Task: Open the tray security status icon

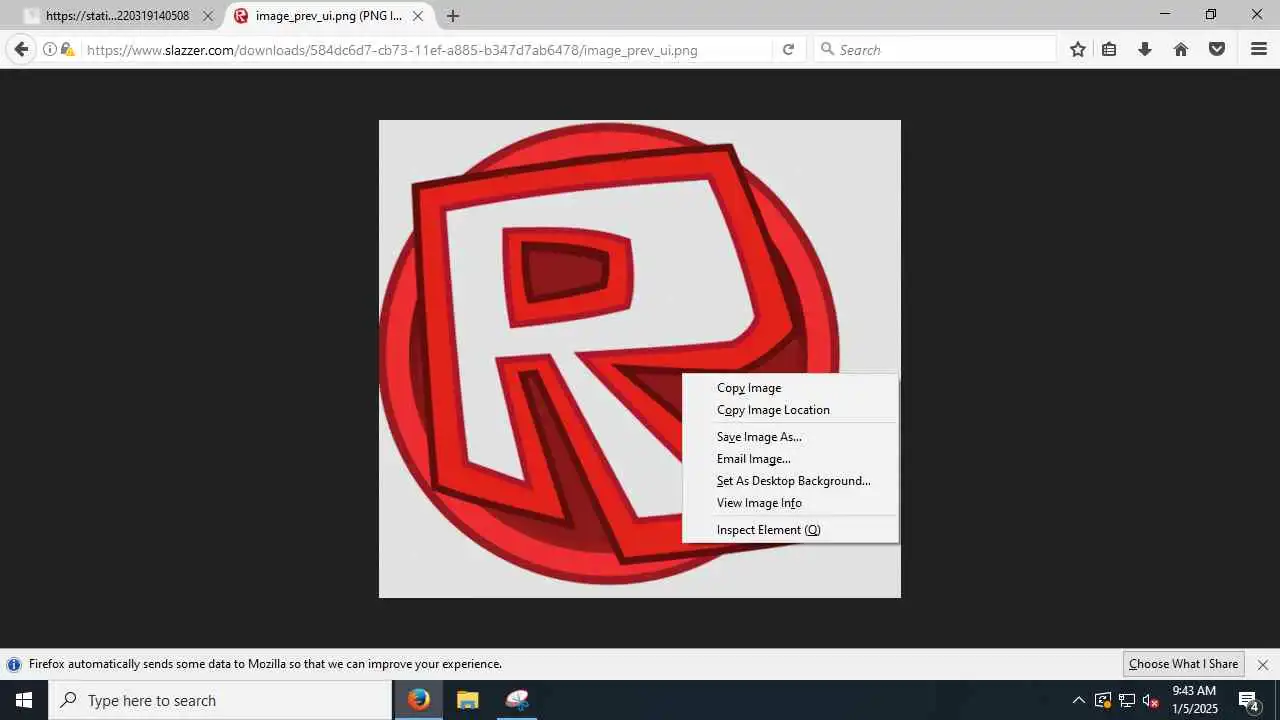Action: (1103, 700)
